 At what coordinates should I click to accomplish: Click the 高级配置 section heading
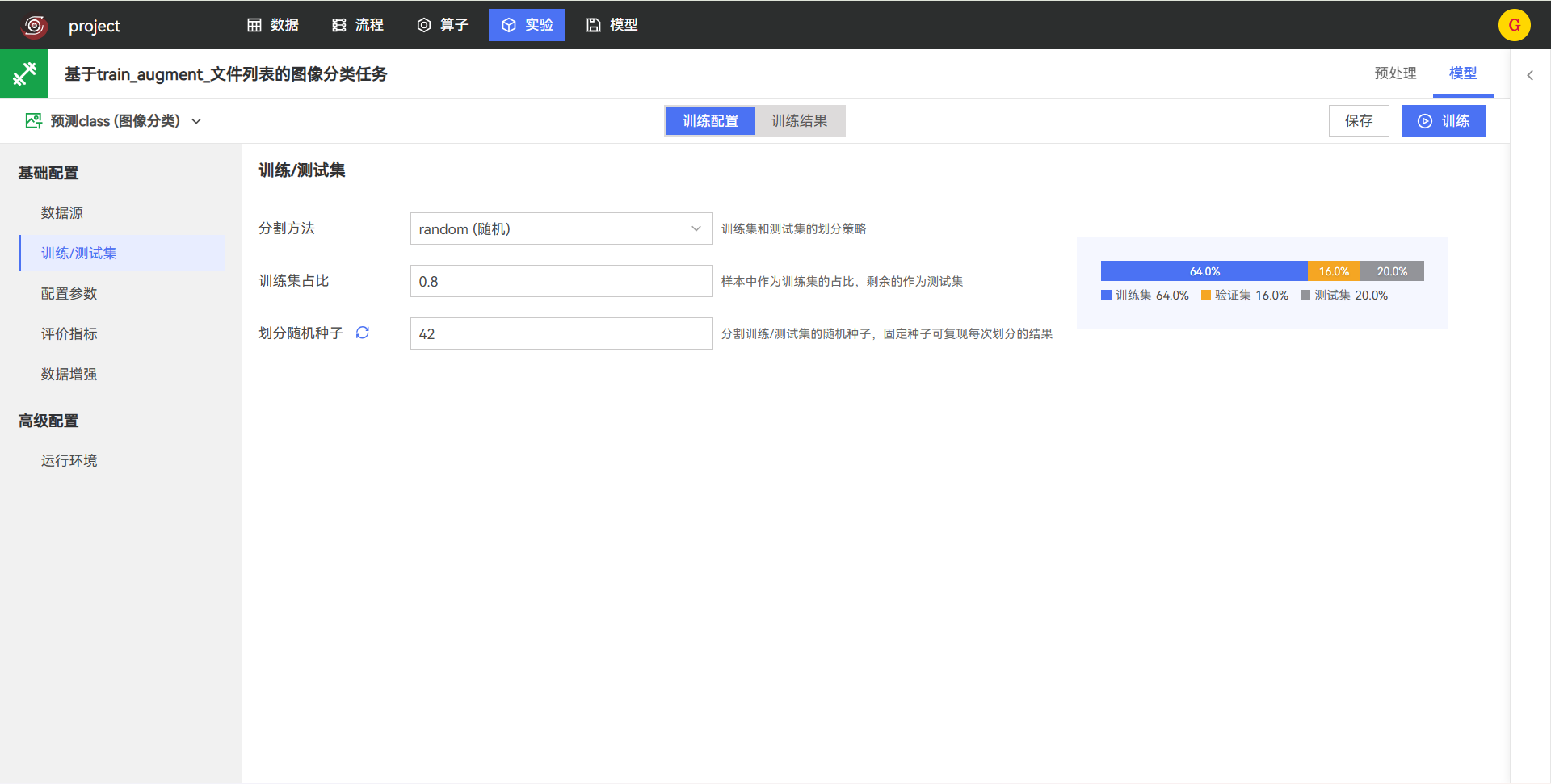[48, 421]
